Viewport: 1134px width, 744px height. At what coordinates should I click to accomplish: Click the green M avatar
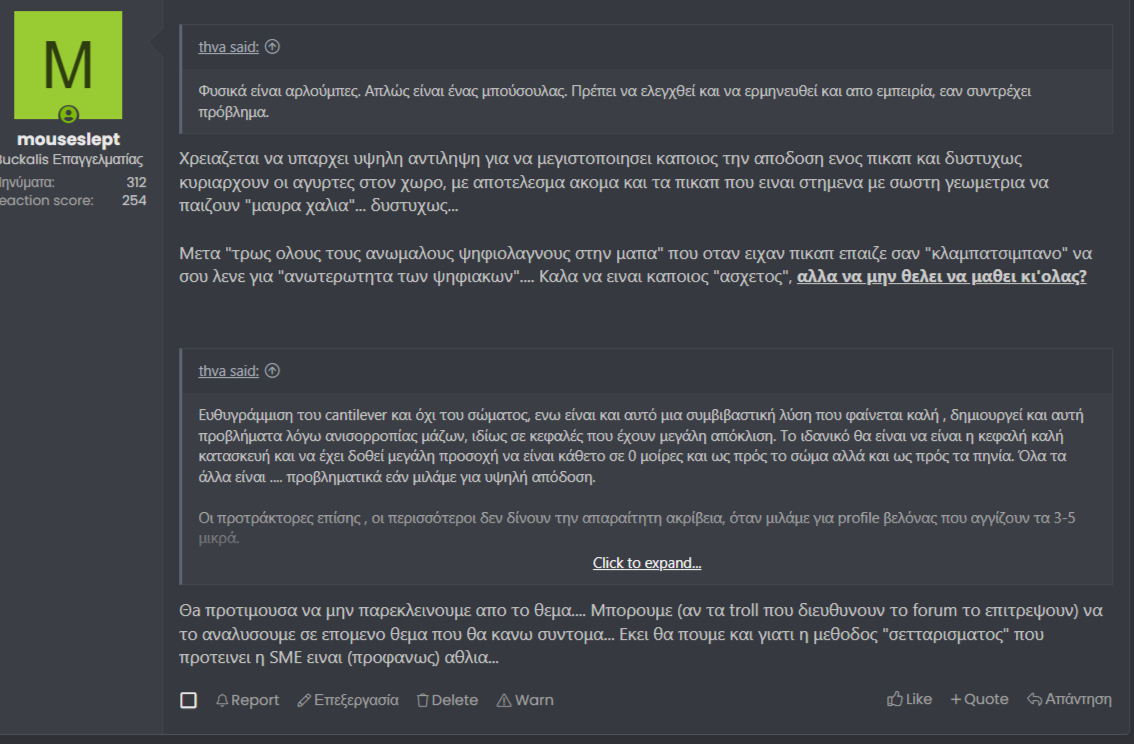coord(68,64)
